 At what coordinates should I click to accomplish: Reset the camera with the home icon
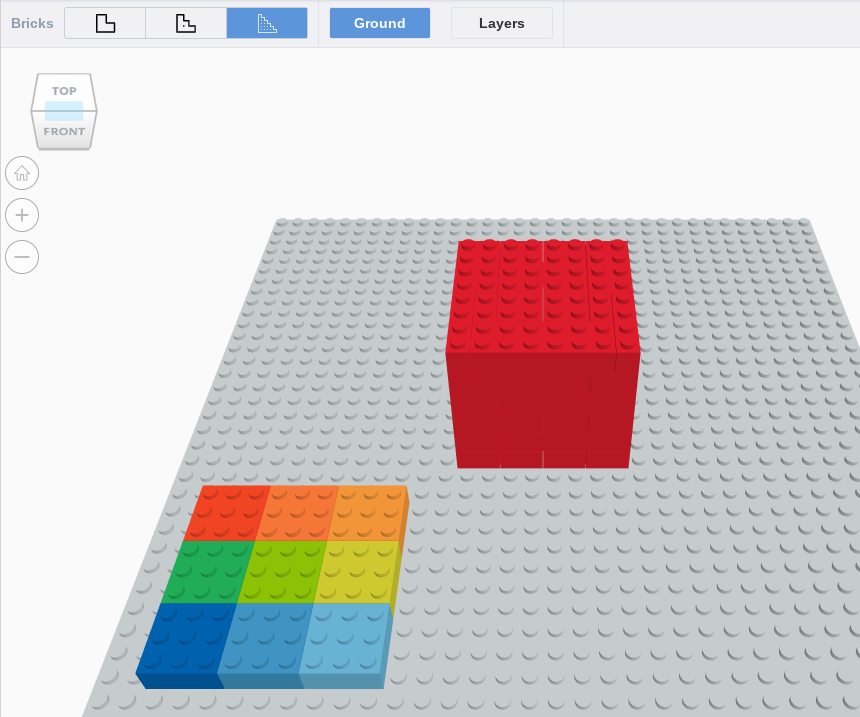[22, 173]
